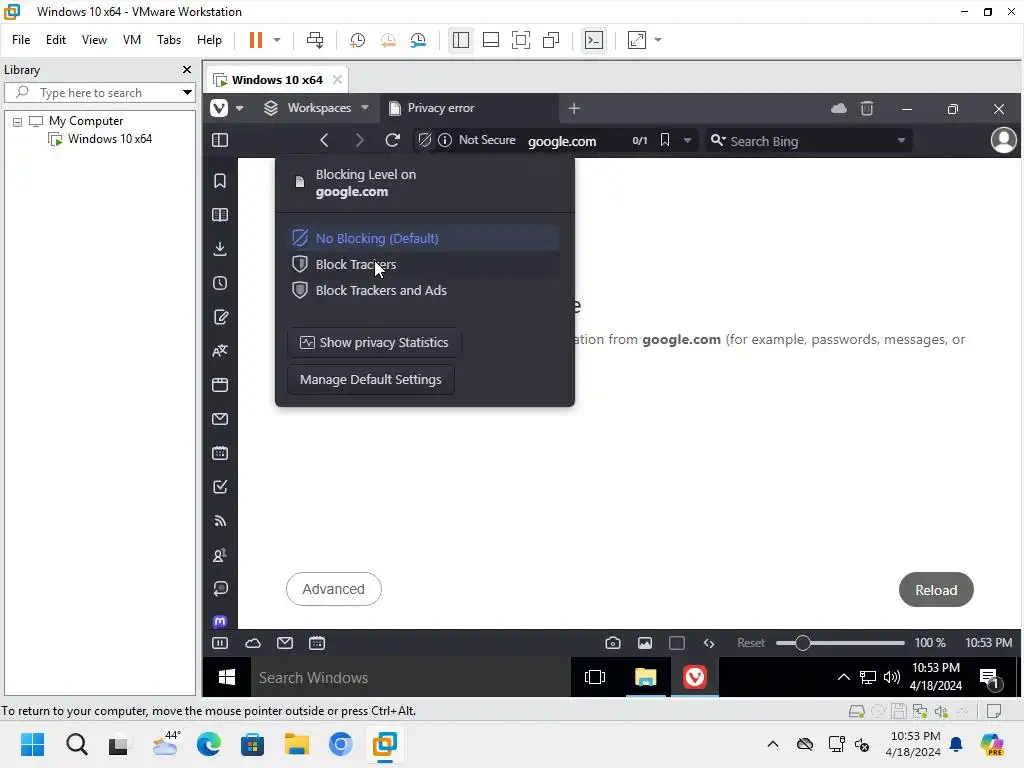
Task: Open sync cloud icon in status bar
Action: (x=253, y=643)
